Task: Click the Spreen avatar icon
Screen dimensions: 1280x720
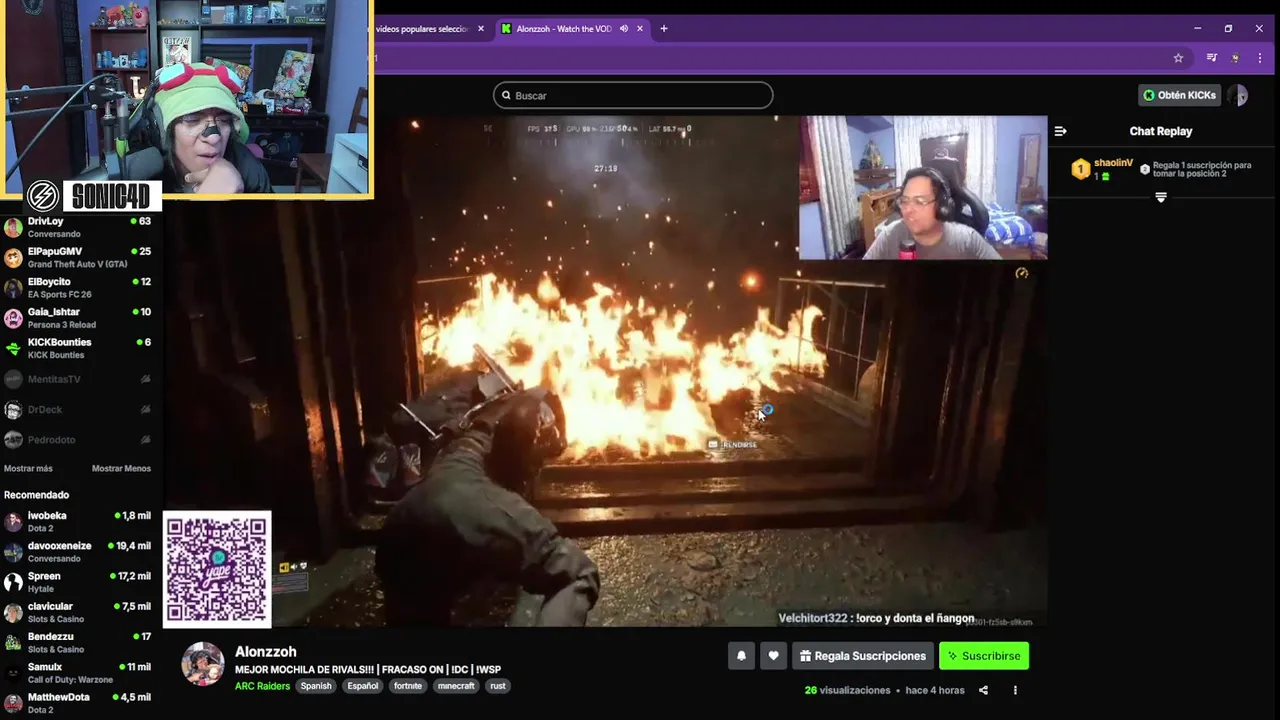Action: click(13, 582)
